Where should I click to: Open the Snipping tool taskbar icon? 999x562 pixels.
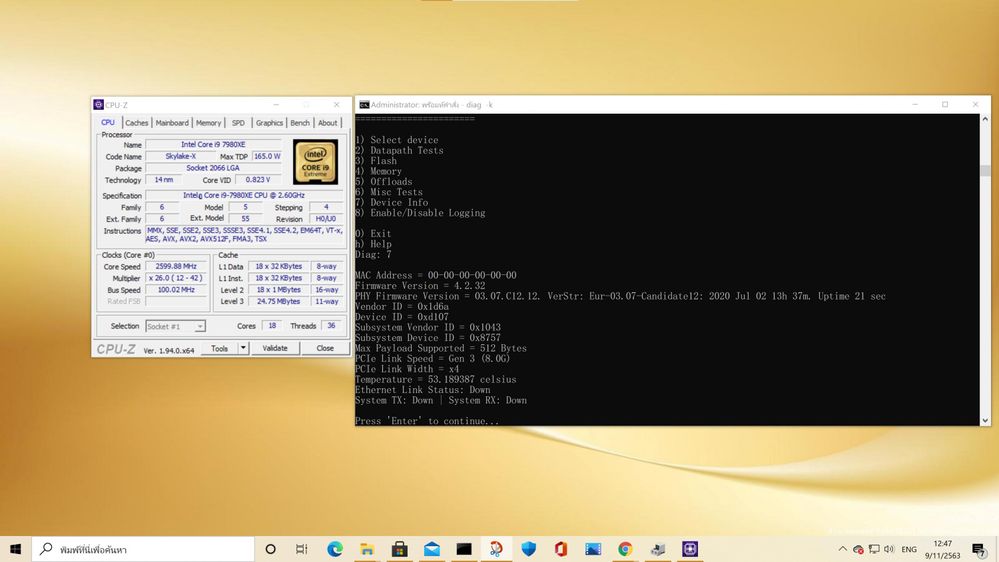pos(496,549)
